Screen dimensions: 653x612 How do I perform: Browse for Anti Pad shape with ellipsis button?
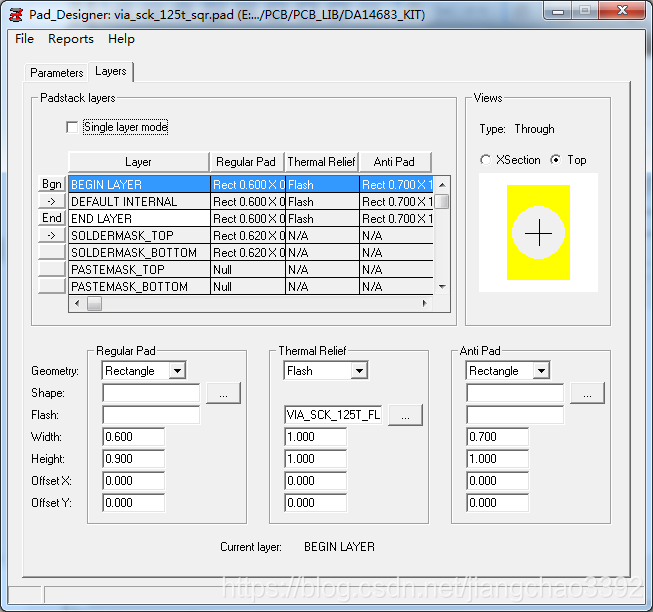(587, 393)
